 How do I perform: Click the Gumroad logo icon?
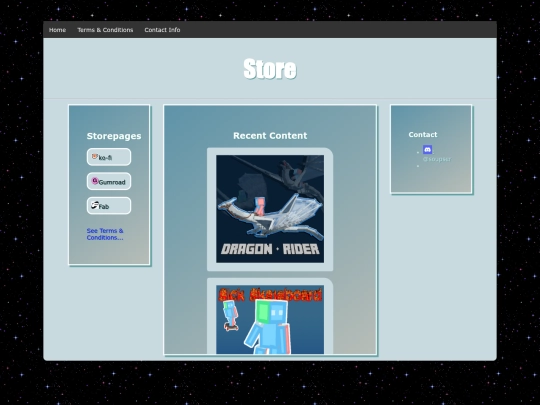(x=95, y=180)
